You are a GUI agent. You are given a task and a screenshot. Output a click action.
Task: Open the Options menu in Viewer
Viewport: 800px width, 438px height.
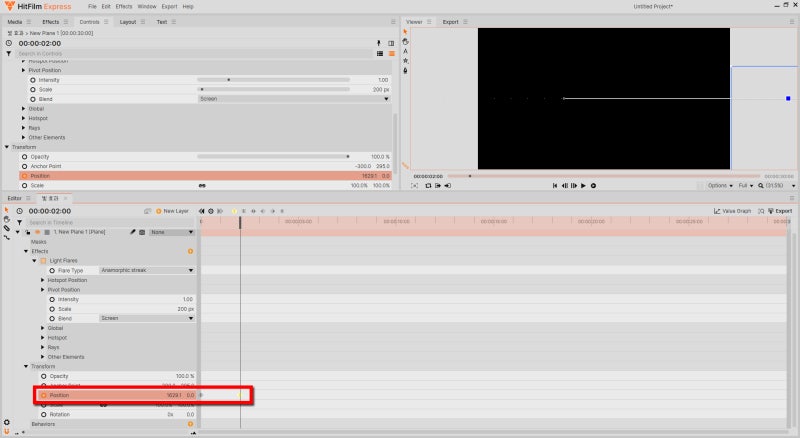coord(720,186)
